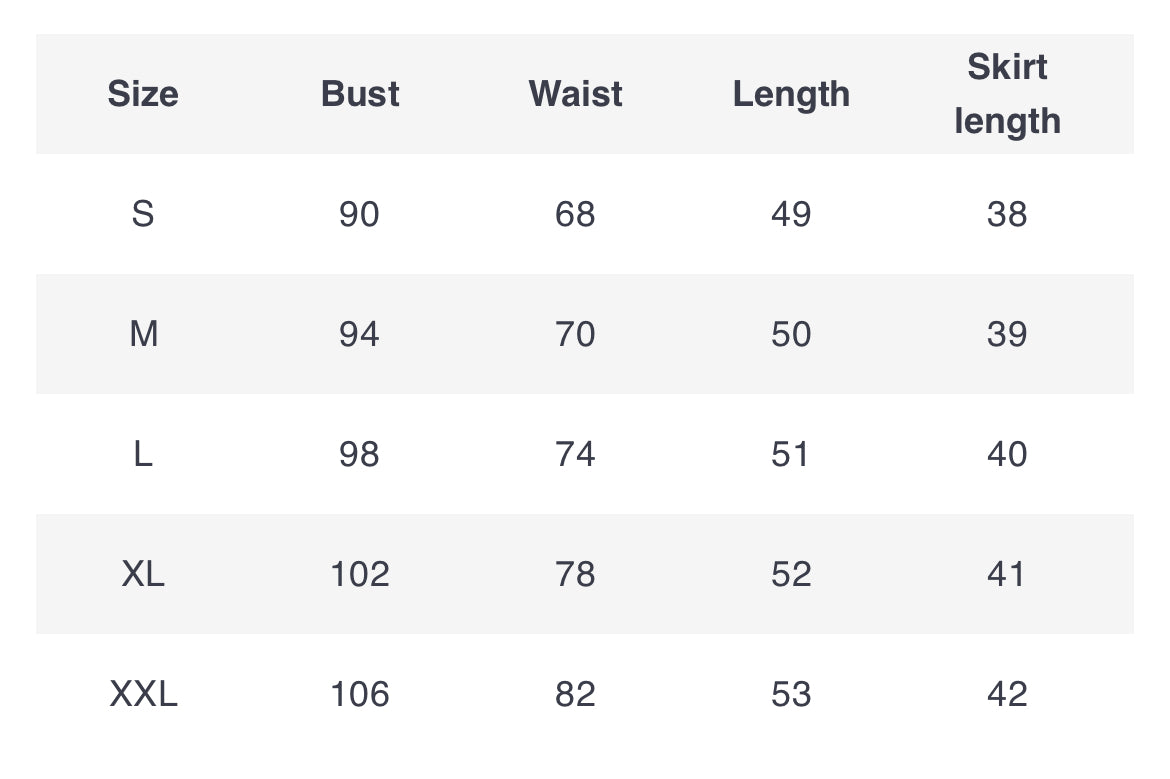Click the XL size row label

pos(143,574)
